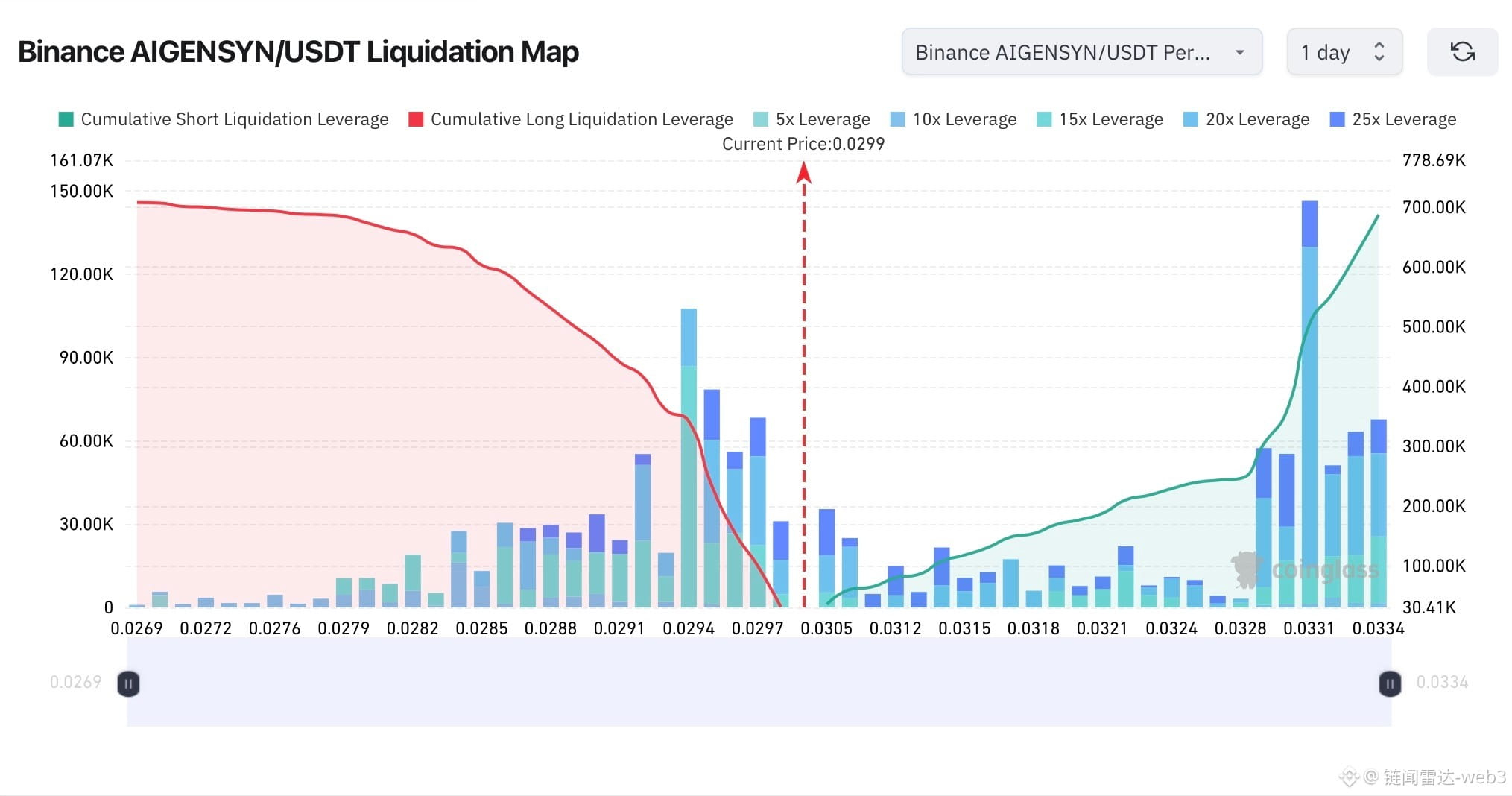Click the 778.69K right axis label

click(1434, 160)
